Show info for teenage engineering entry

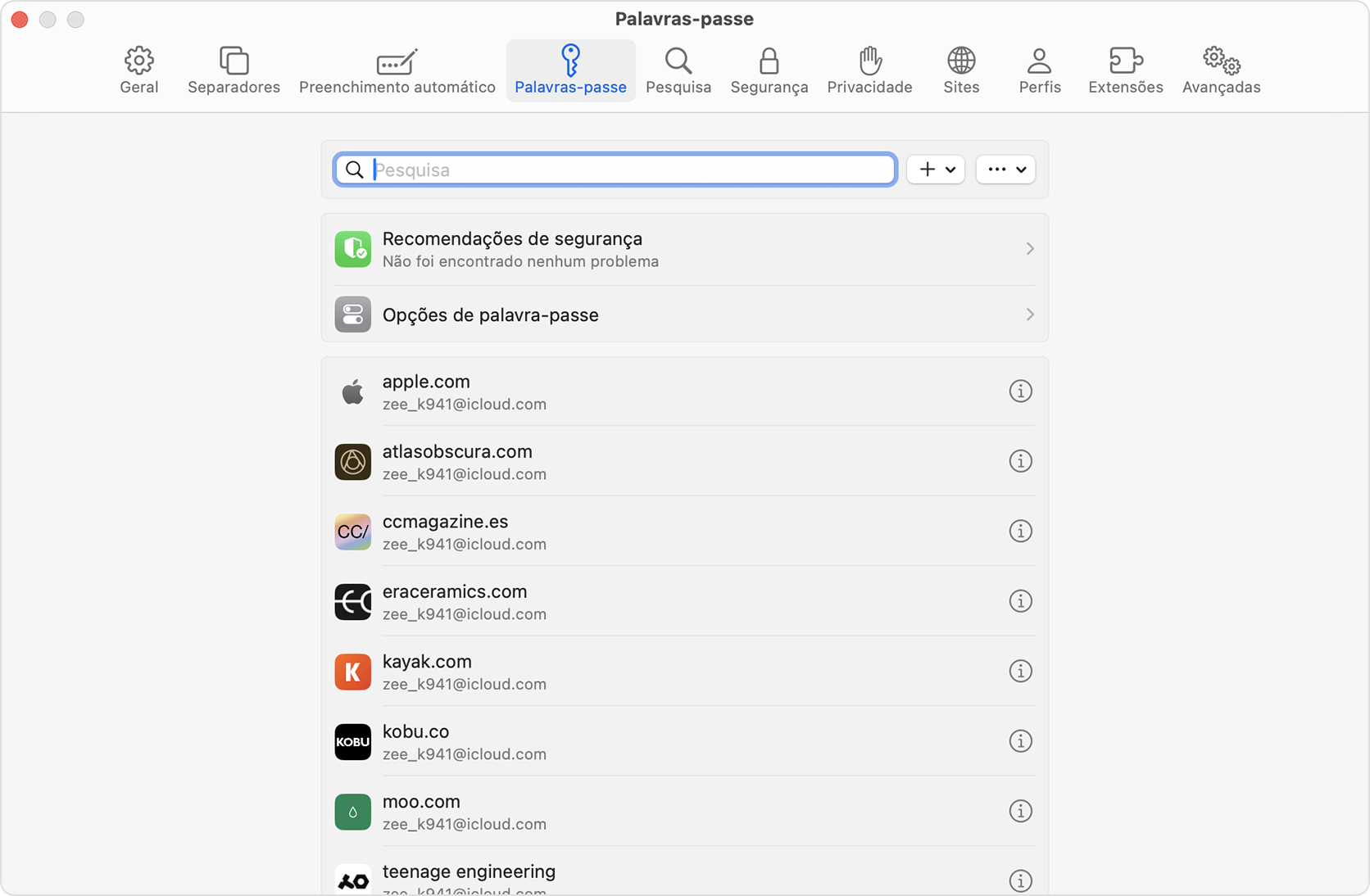(1020, 880)
